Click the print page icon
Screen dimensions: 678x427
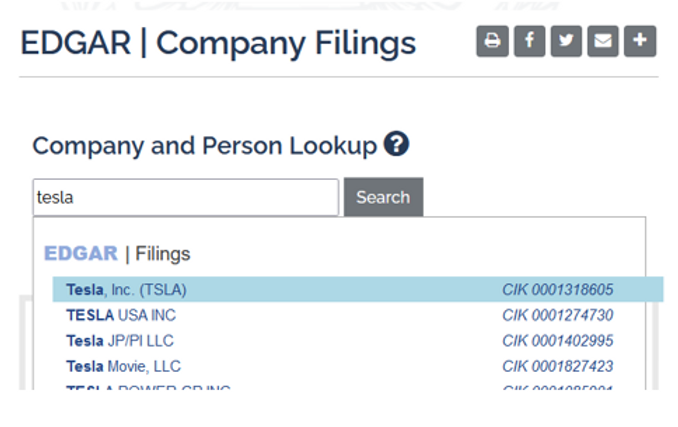492,42
